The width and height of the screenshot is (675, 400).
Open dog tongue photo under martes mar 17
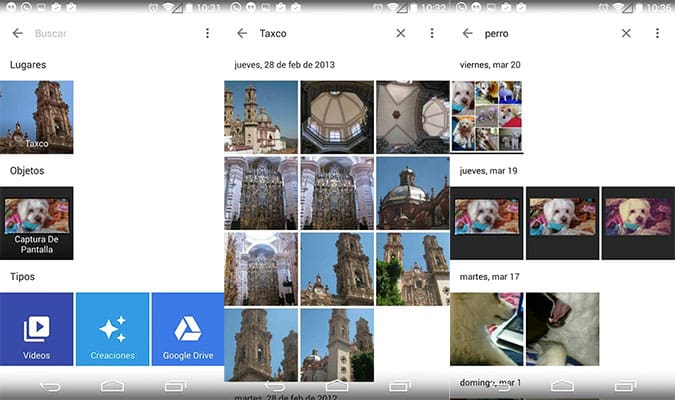(x=563, y=329)
